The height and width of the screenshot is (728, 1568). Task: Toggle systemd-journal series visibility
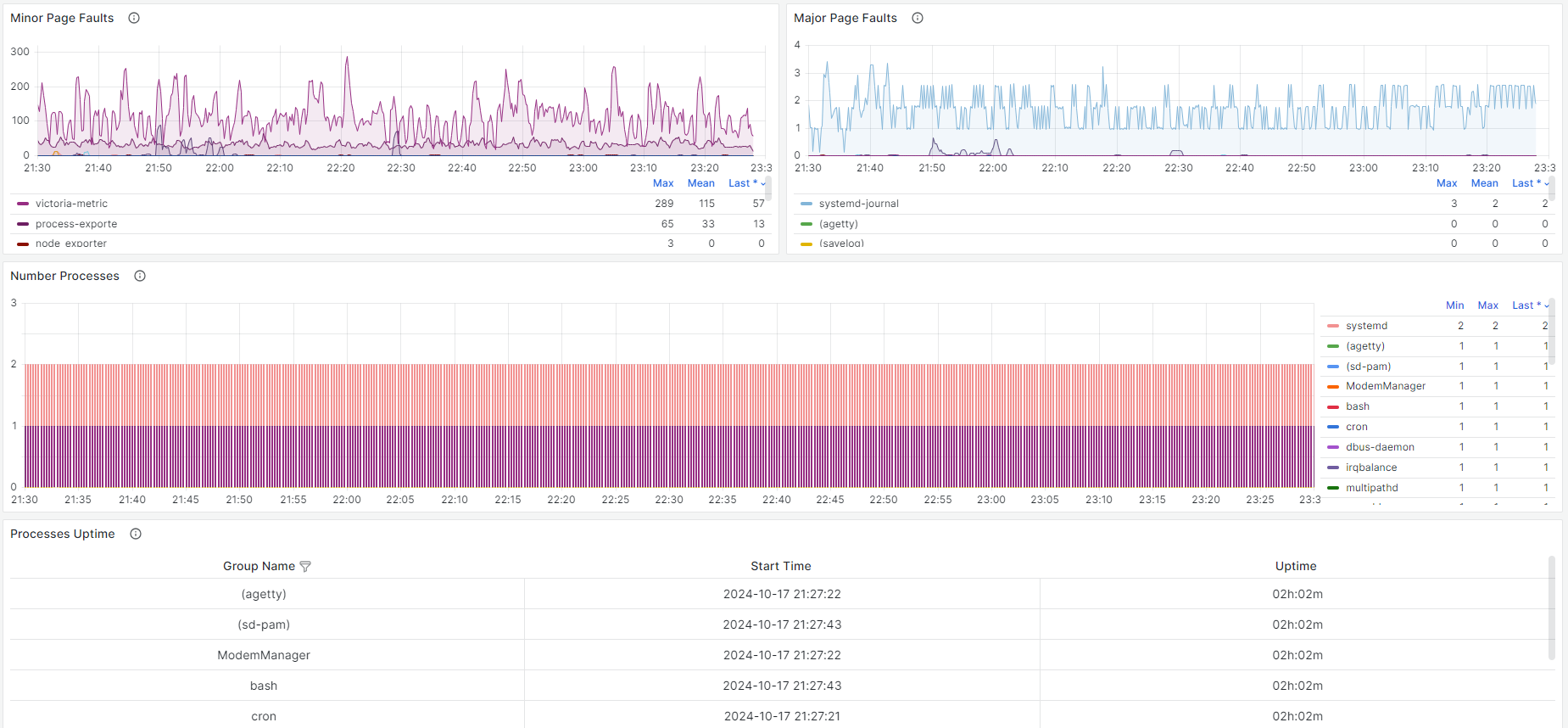(858, 204)
